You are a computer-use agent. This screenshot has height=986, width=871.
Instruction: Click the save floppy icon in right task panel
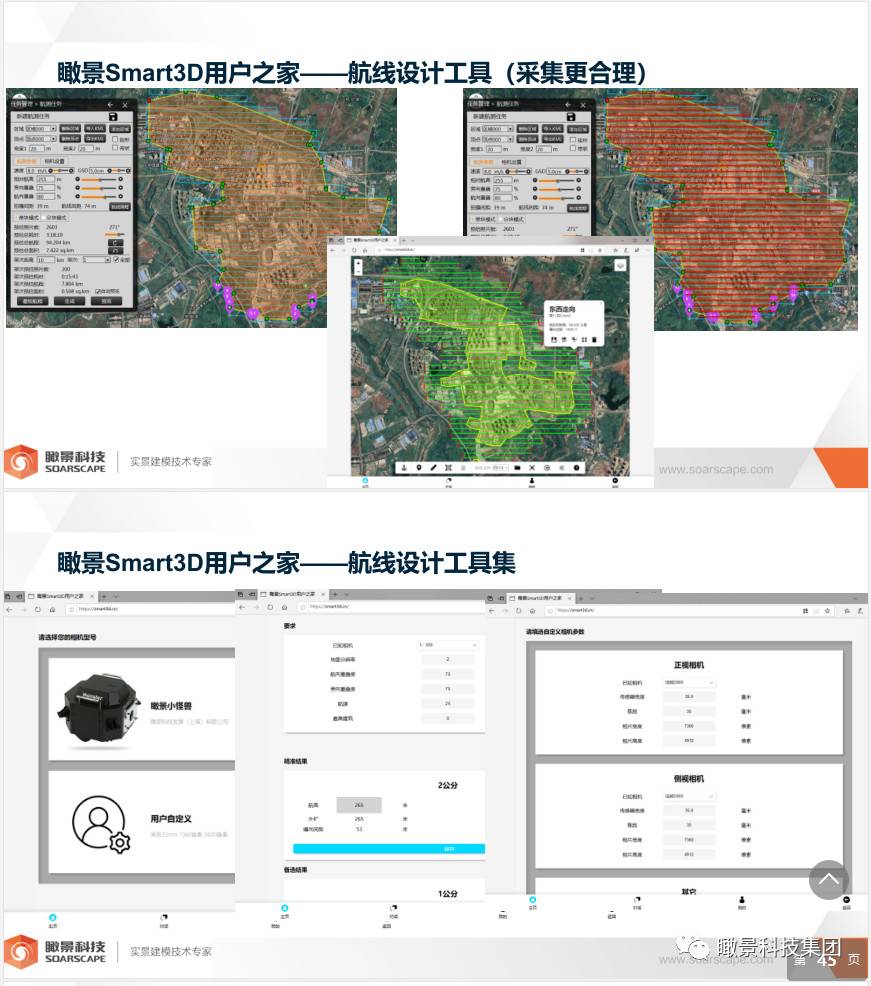pyautogui.click(x=571, y=117)
